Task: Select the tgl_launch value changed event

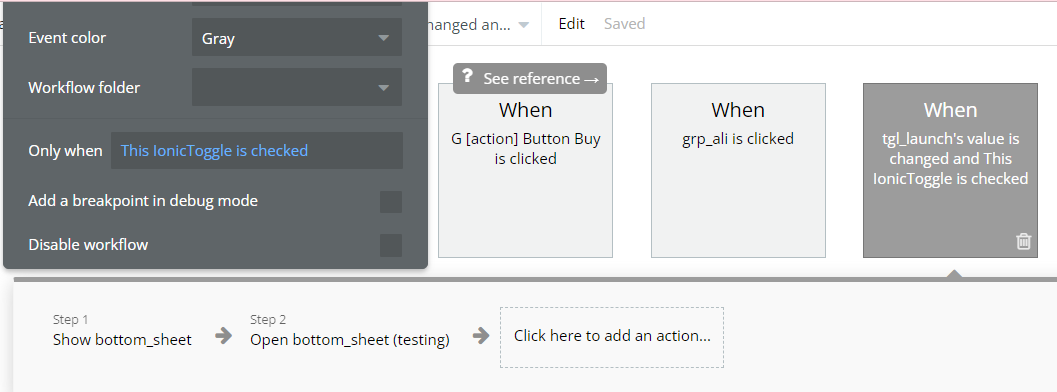Action: click(x=950, y=170)
